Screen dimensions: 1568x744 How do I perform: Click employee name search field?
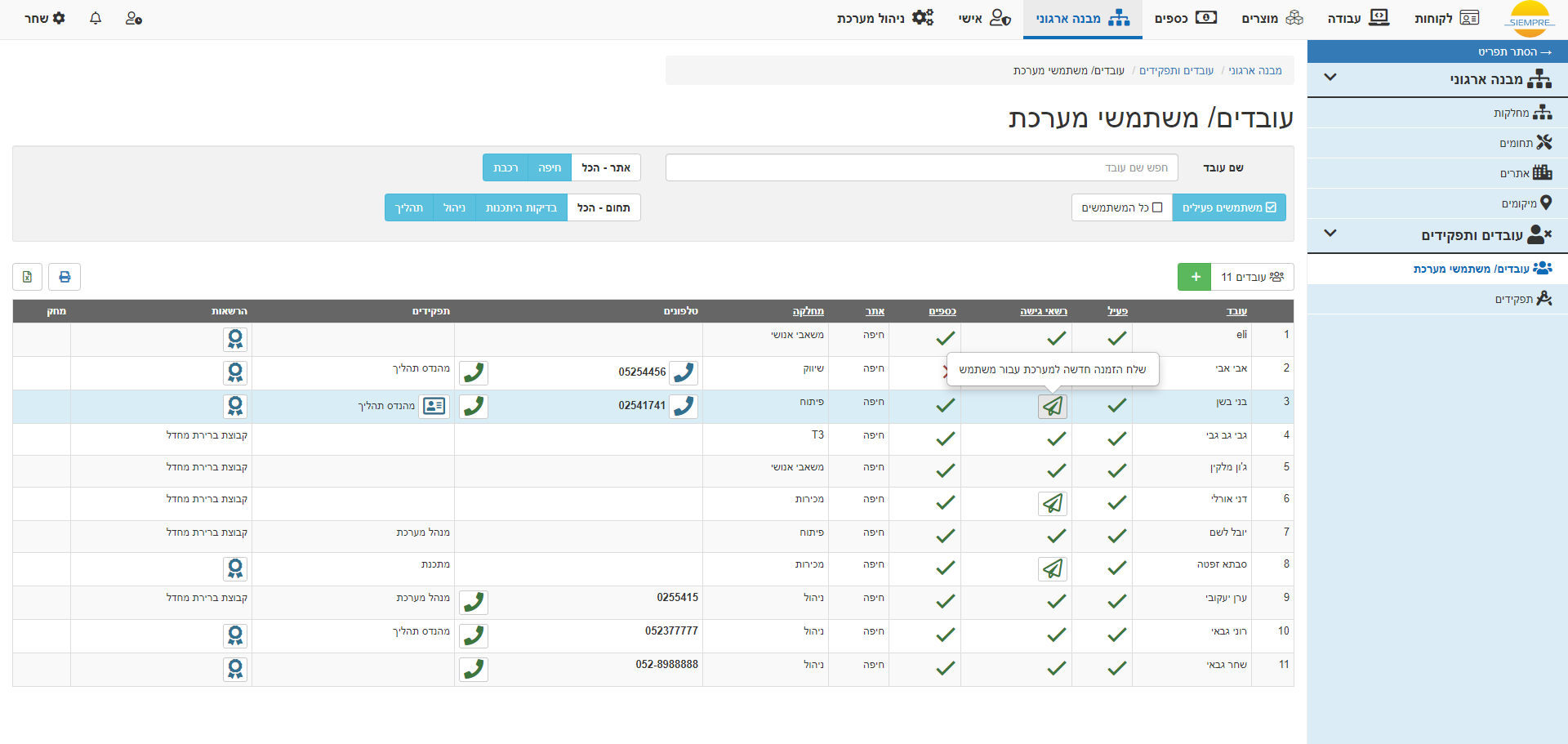click(x=921, y=167)
